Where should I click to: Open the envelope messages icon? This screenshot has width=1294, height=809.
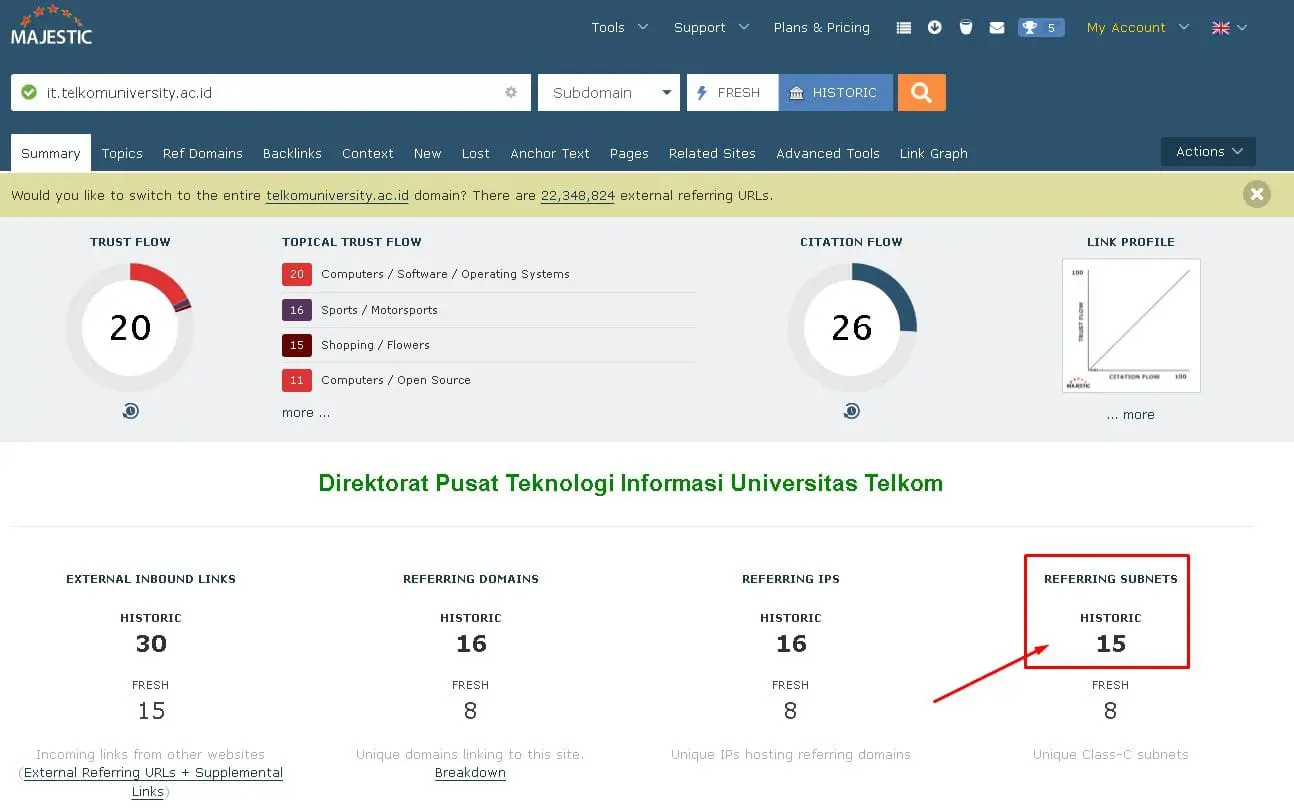coord(997,28)
